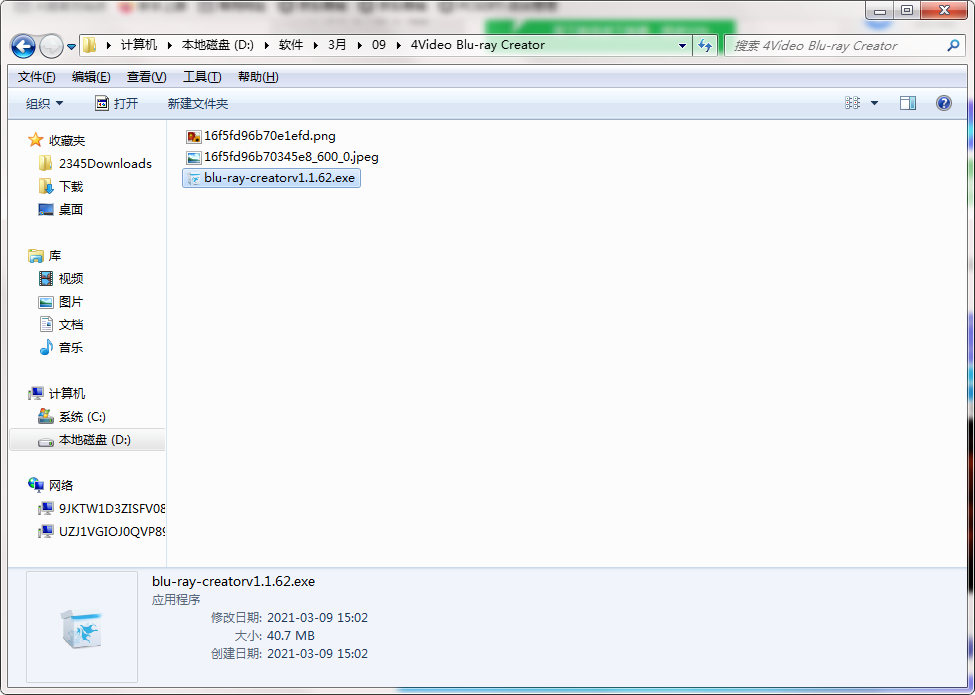975x695 pixels.
Task: Click 新建文件夹 button
Action: 198,103
